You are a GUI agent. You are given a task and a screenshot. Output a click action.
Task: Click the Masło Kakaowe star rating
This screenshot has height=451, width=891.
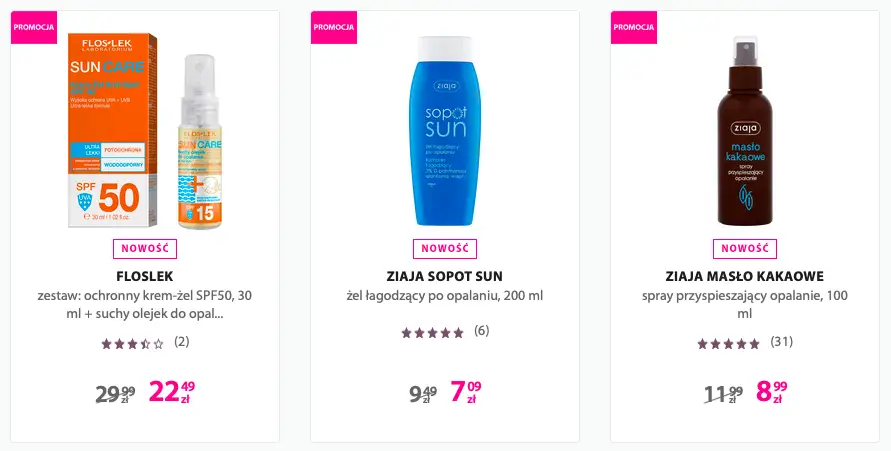[728, 343]
